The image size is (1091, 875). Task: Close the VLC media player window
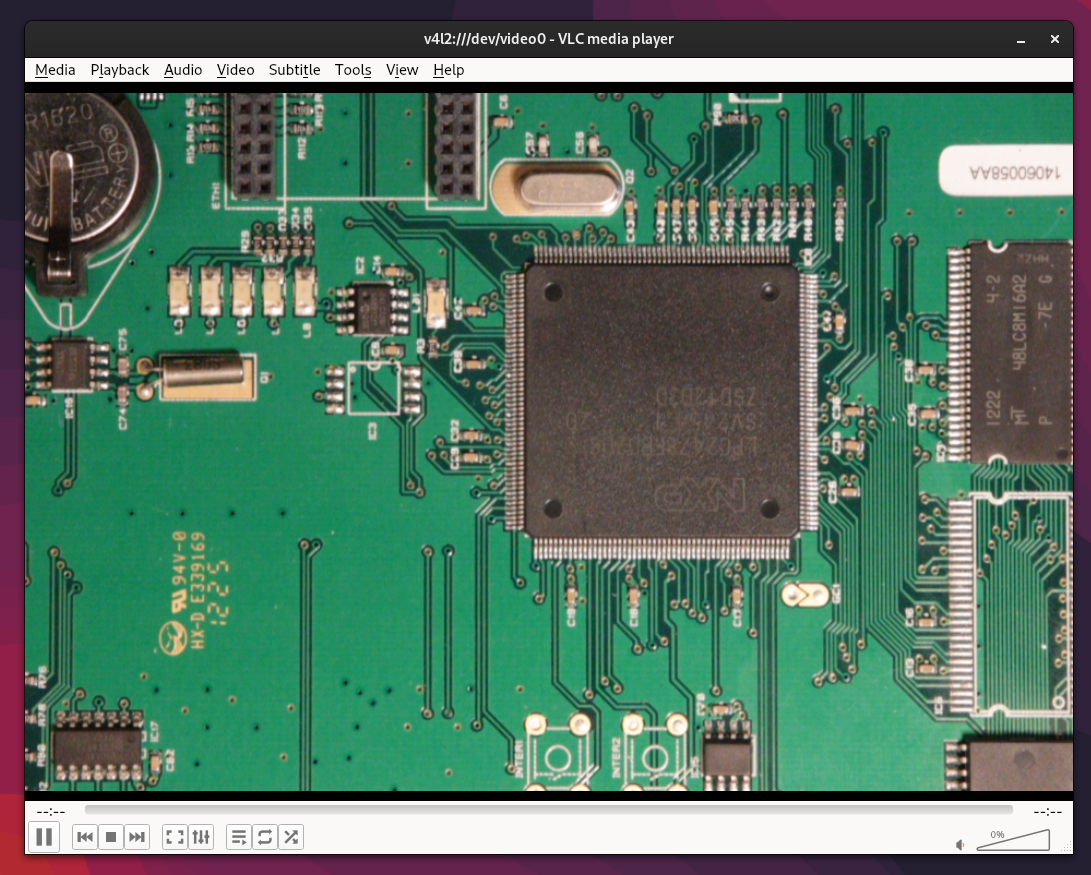point(1055,40)
